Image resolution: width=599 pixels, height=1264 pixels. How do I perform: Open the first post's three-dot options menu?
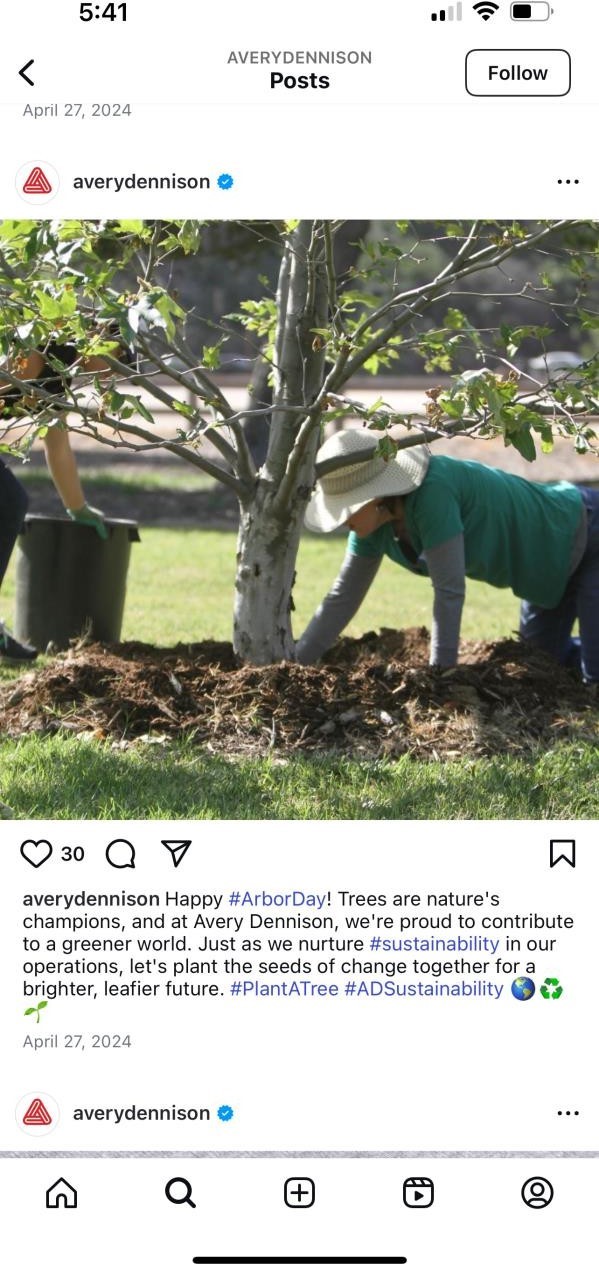[x=568, y=182]
